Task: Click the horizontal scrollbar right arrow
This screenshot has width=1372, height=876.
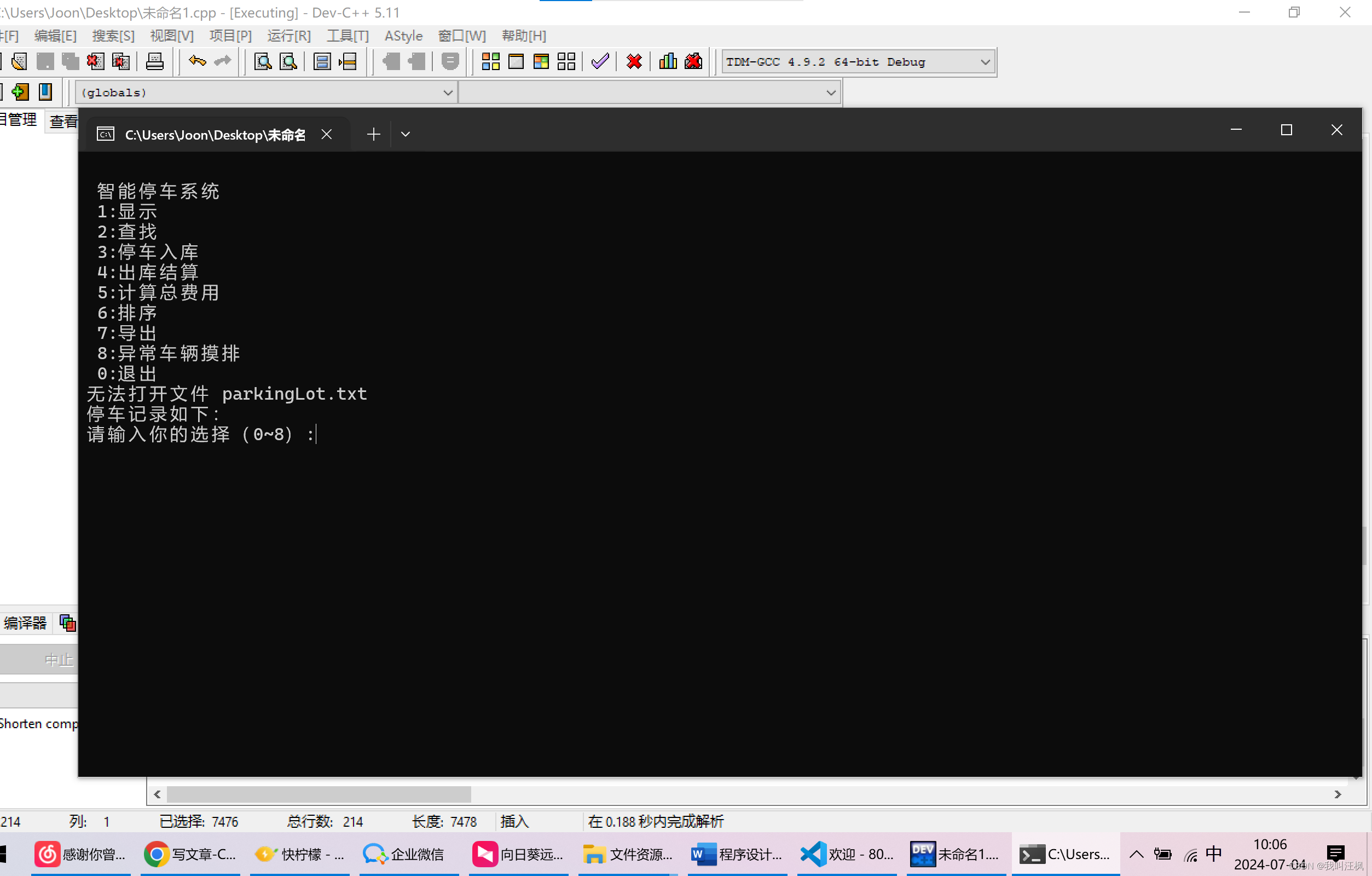Action: 1337,794
